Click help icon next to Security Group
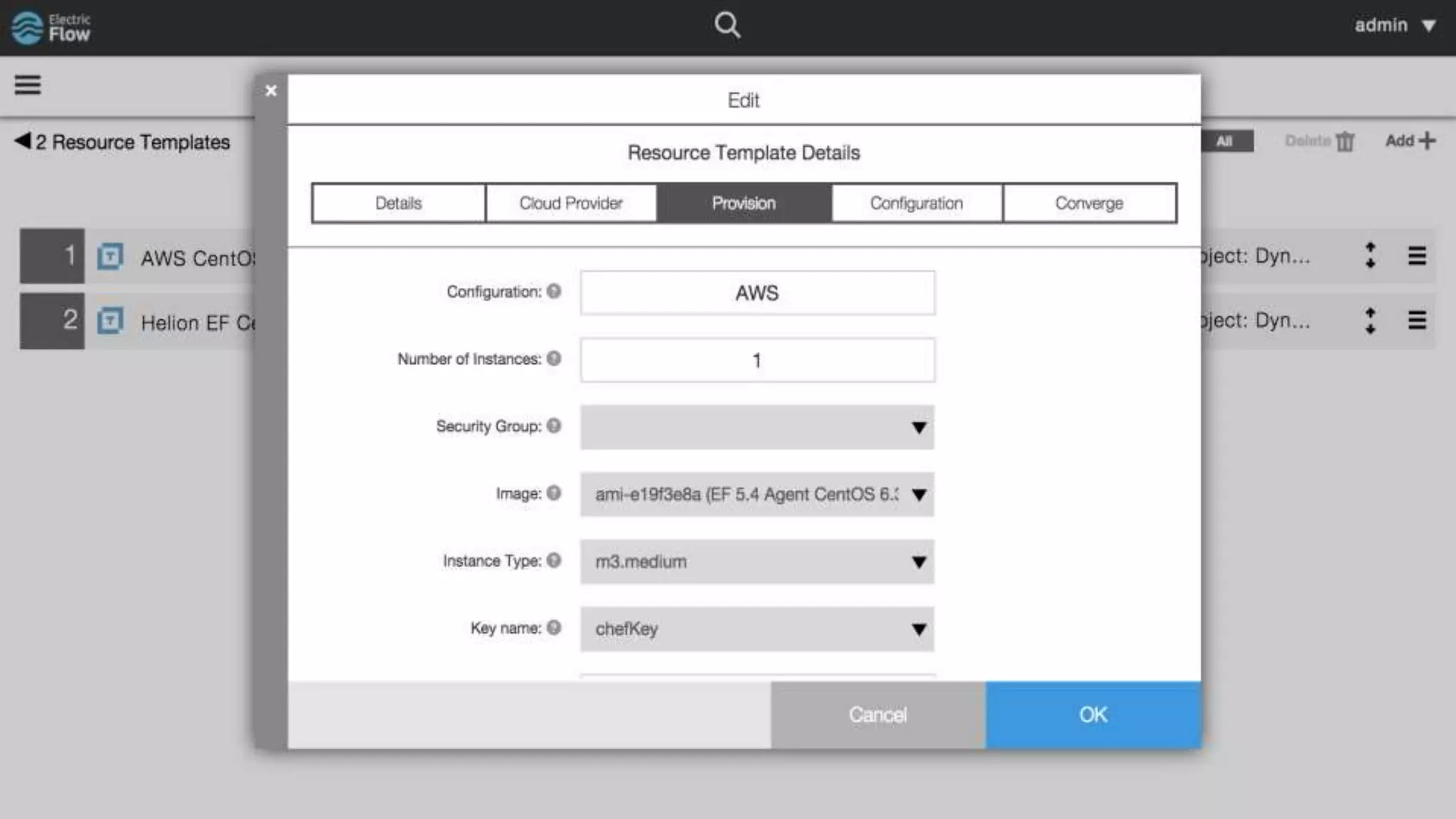 pyautogui.click(x=554, y=426)
